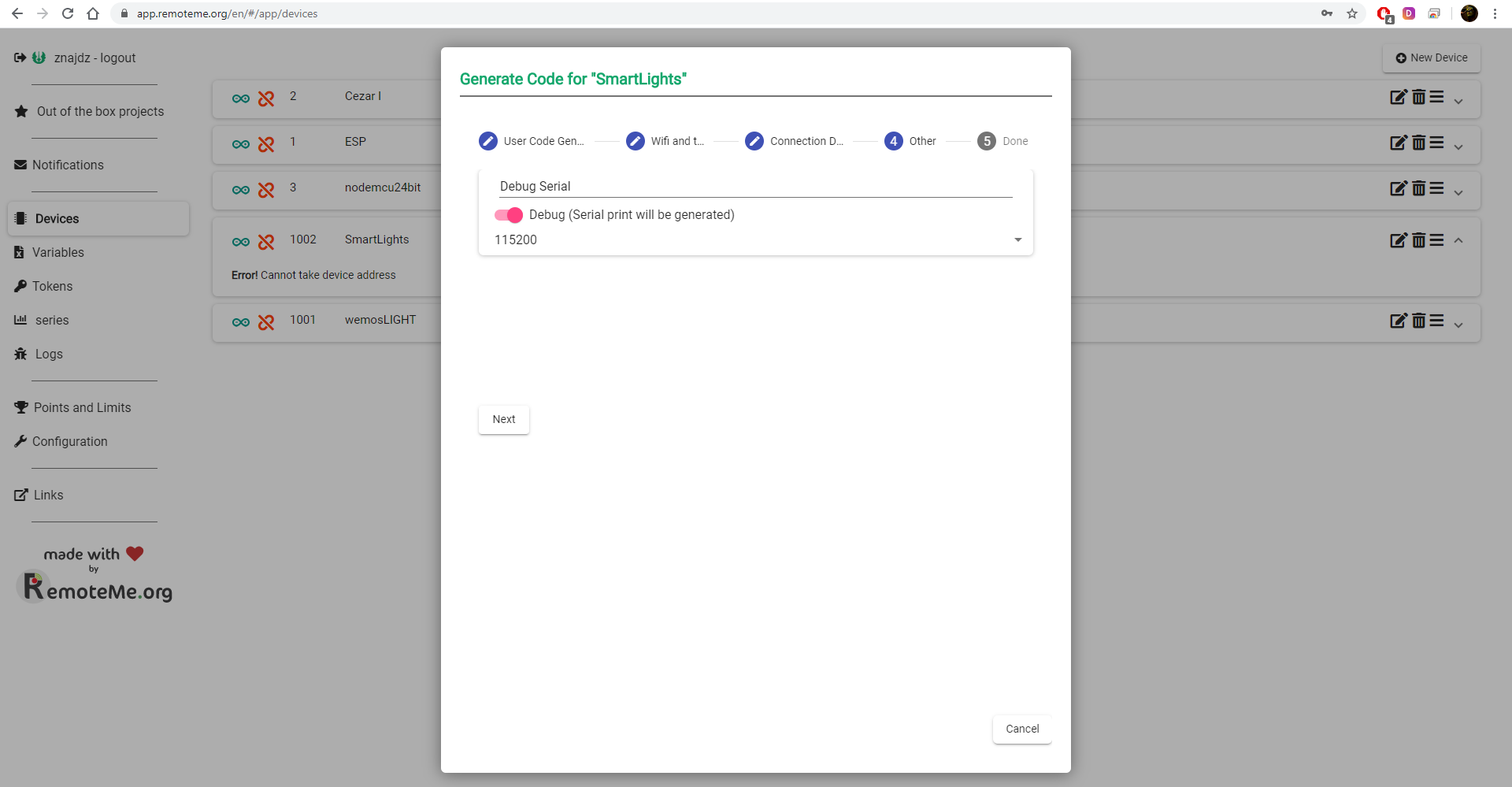
Task: Cancel the Generate Code dialog
Action: 1022,729
